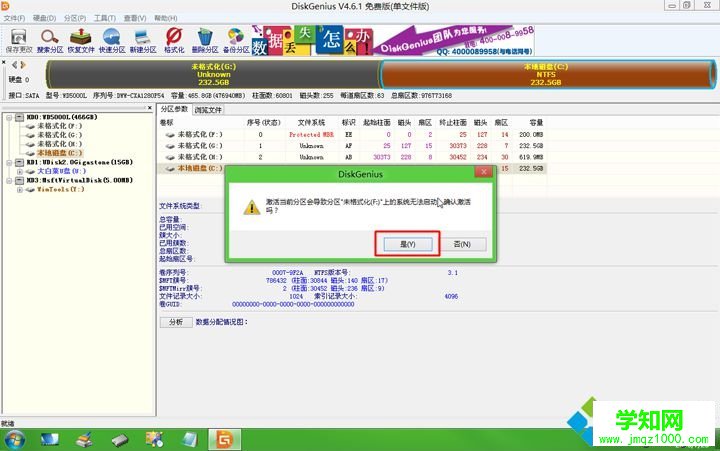
Task: Select 本地磁盘(C:) in the disk tree
Action: [x=60, y=153]
